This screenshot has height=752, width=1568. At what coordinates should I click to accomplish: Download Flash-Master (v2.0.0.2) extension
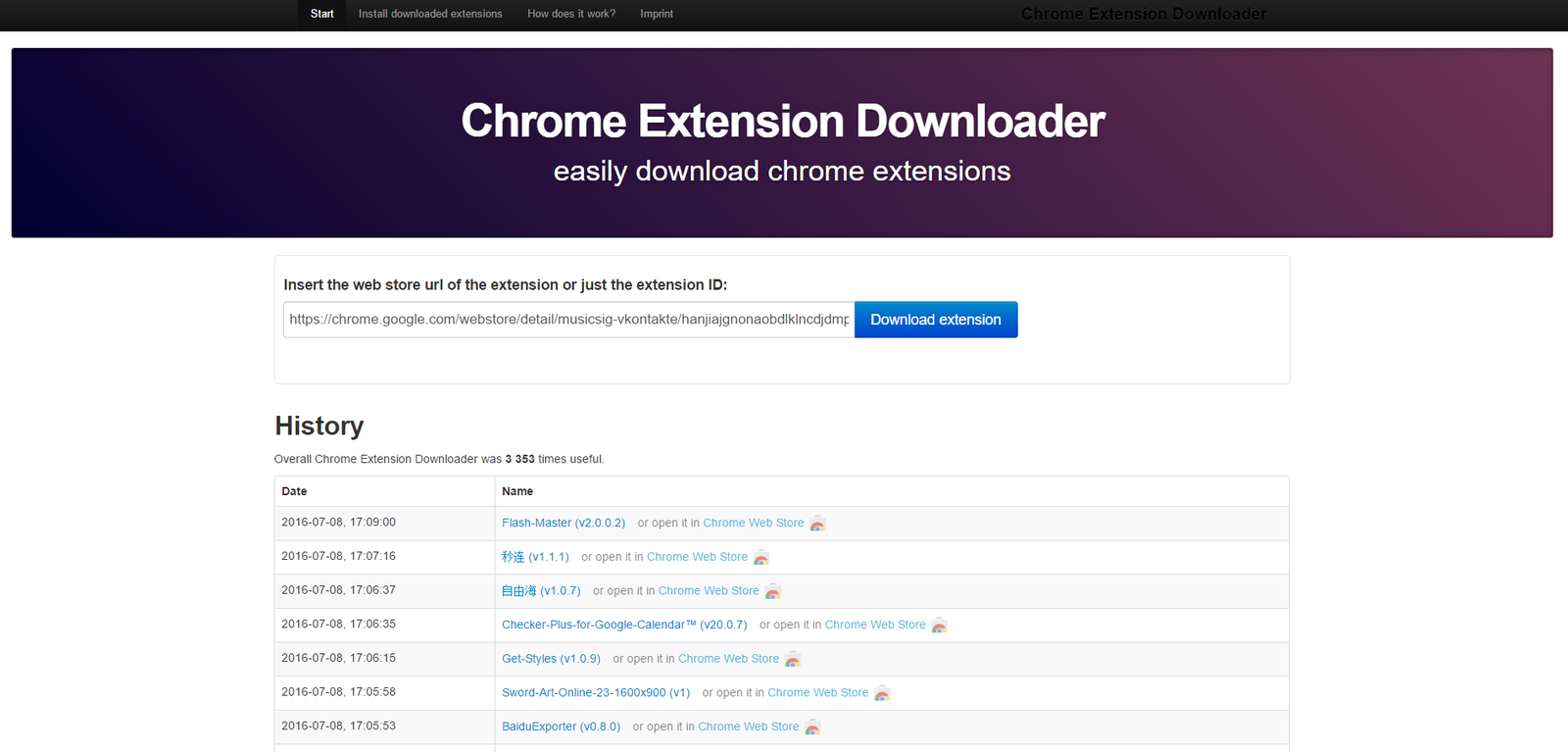563,524
